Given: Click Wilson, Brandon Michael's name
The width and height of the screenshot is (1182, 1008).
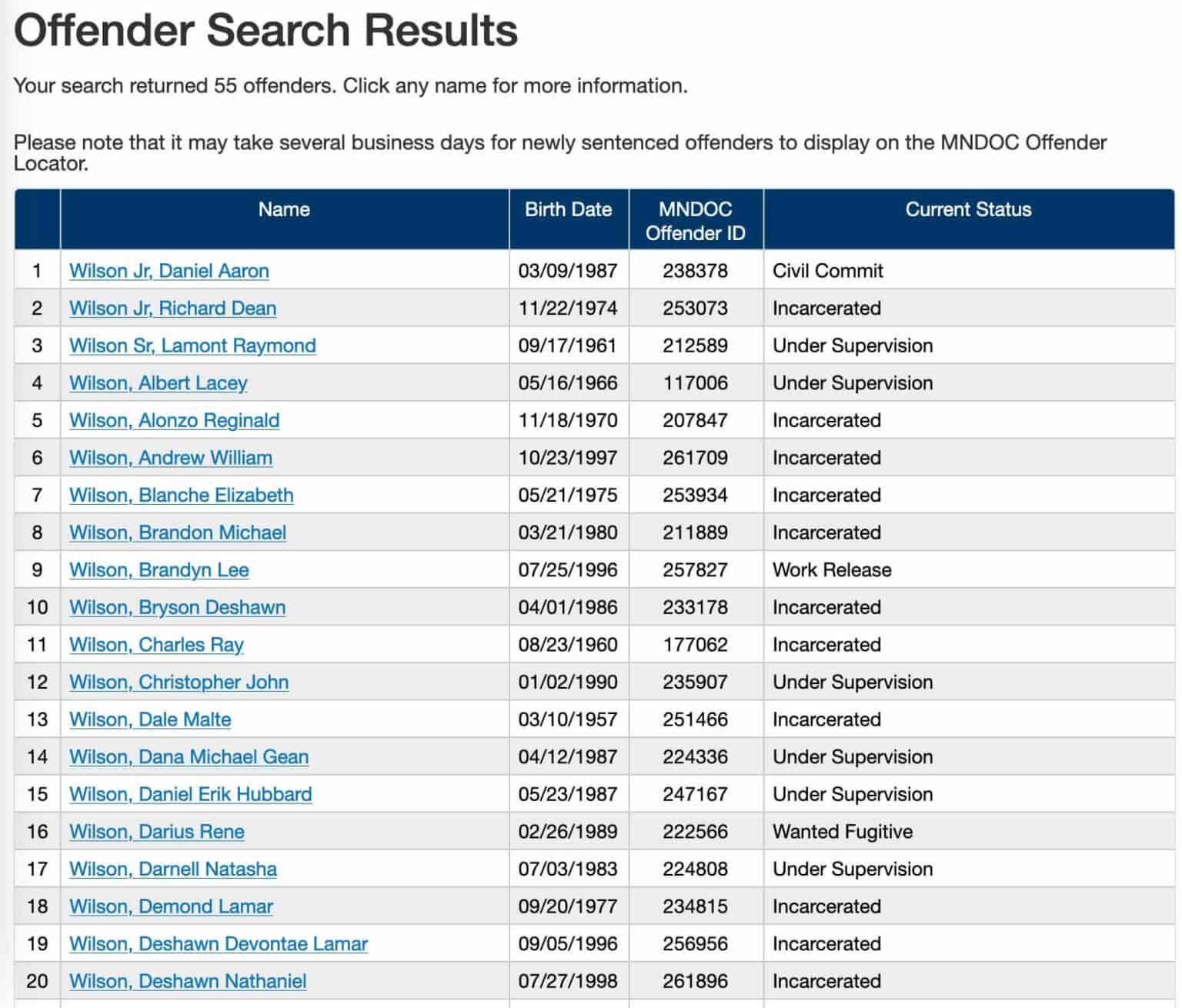Looking at the screenshot, I should pos(177,532).
